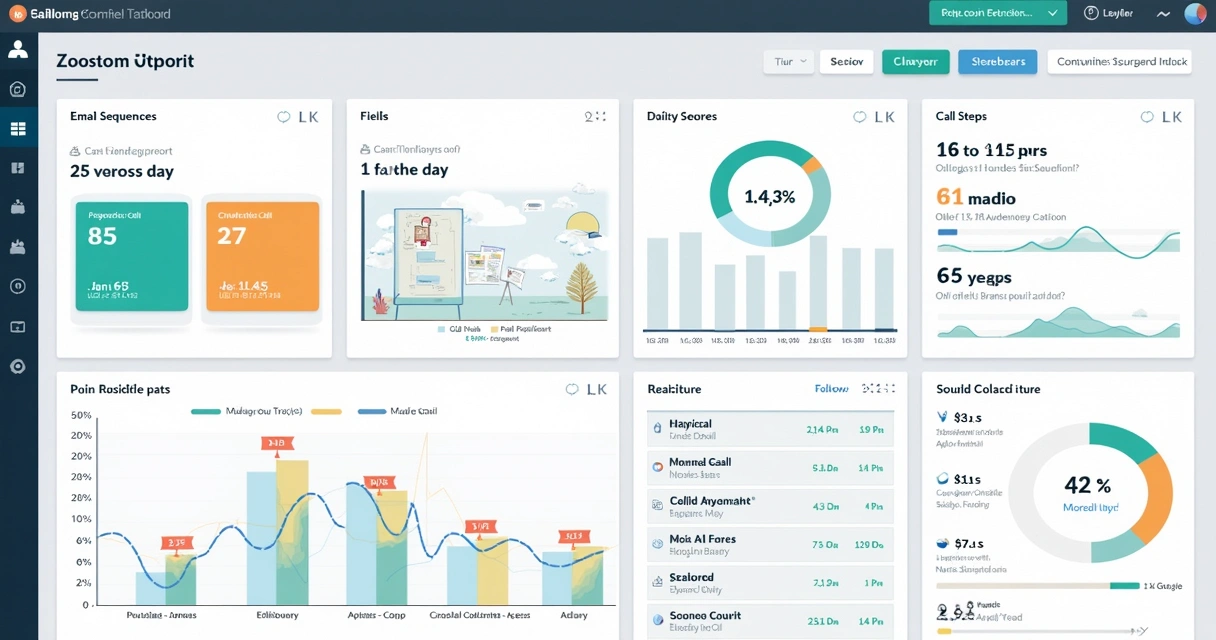
Task: Expand the chevron next to Leyller in top bar
Action: click(1163, 14)
